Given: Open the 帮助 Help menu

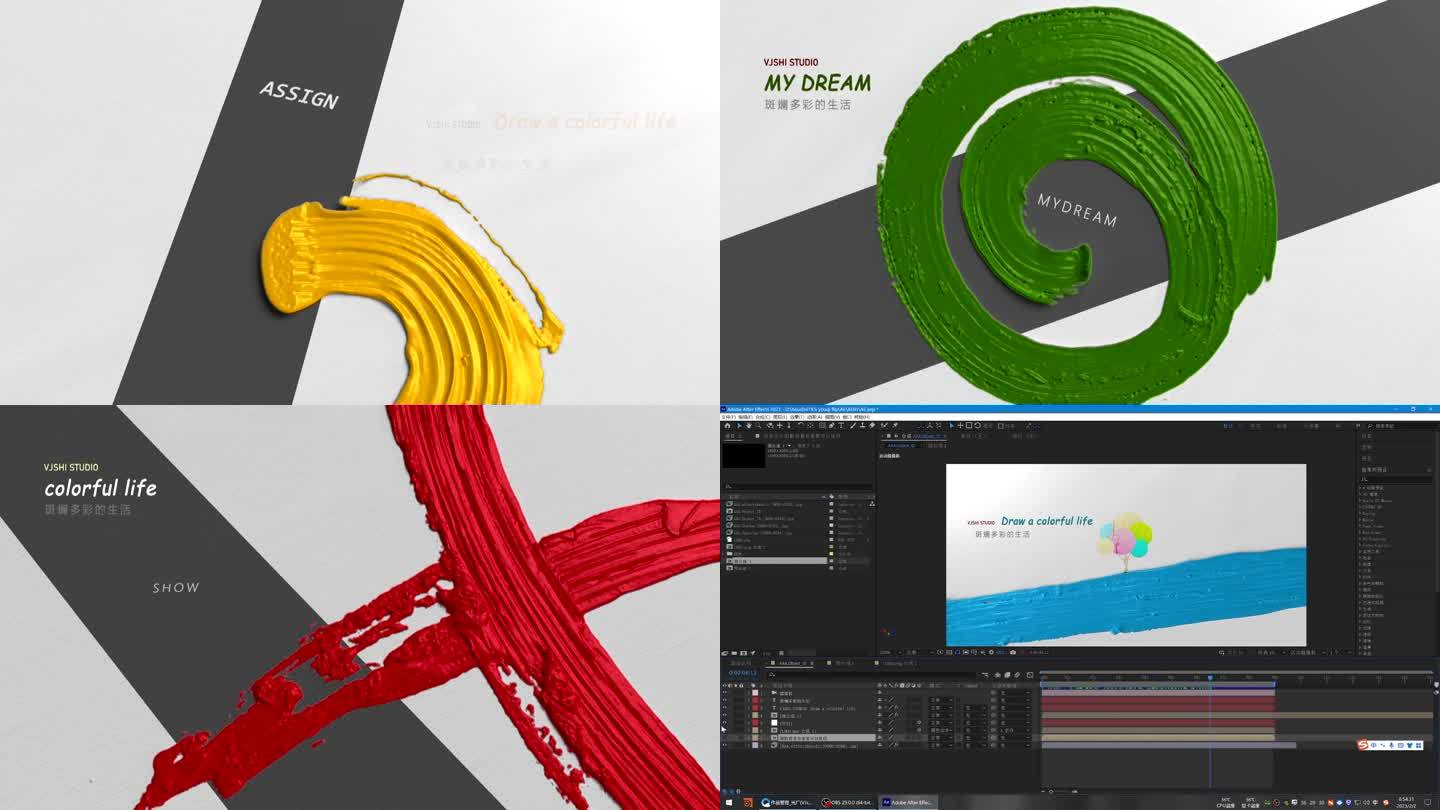Looking at the screenshot, I should [862, 417].
